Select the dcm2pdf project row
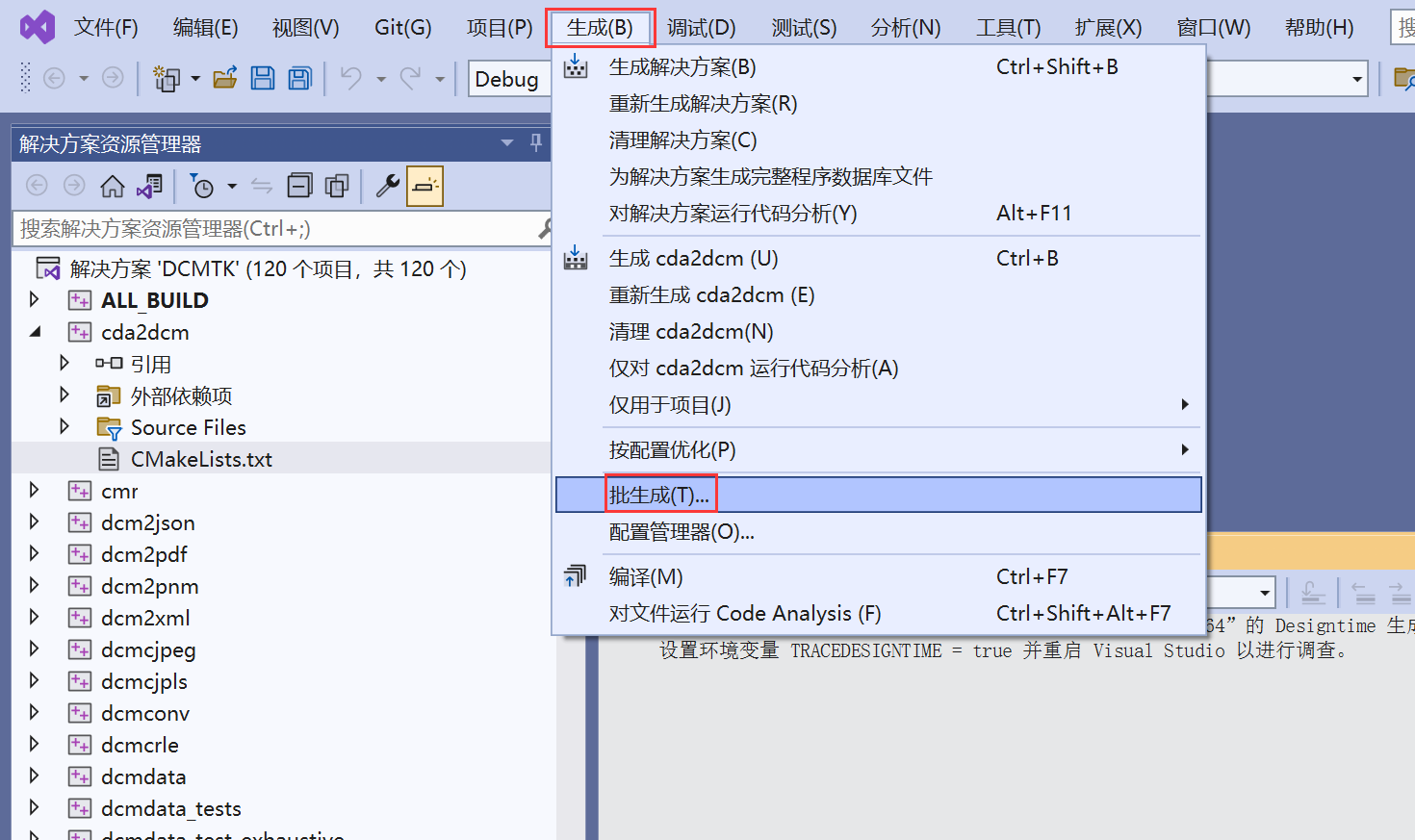 tap(144, 554)
